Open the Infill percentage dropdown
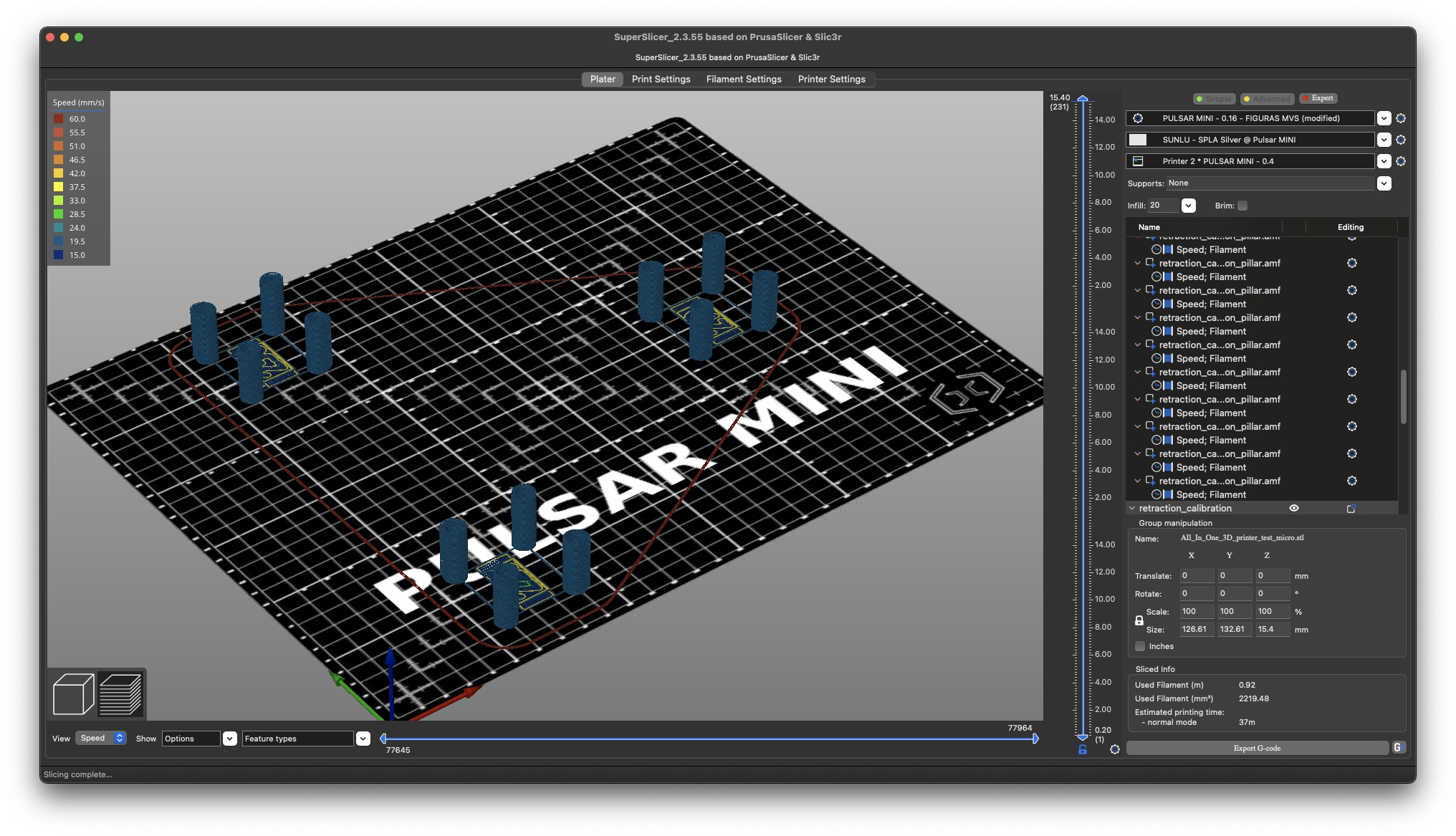The width and height of the screenshot is (1456, 836). click(x=1189, y=206)
